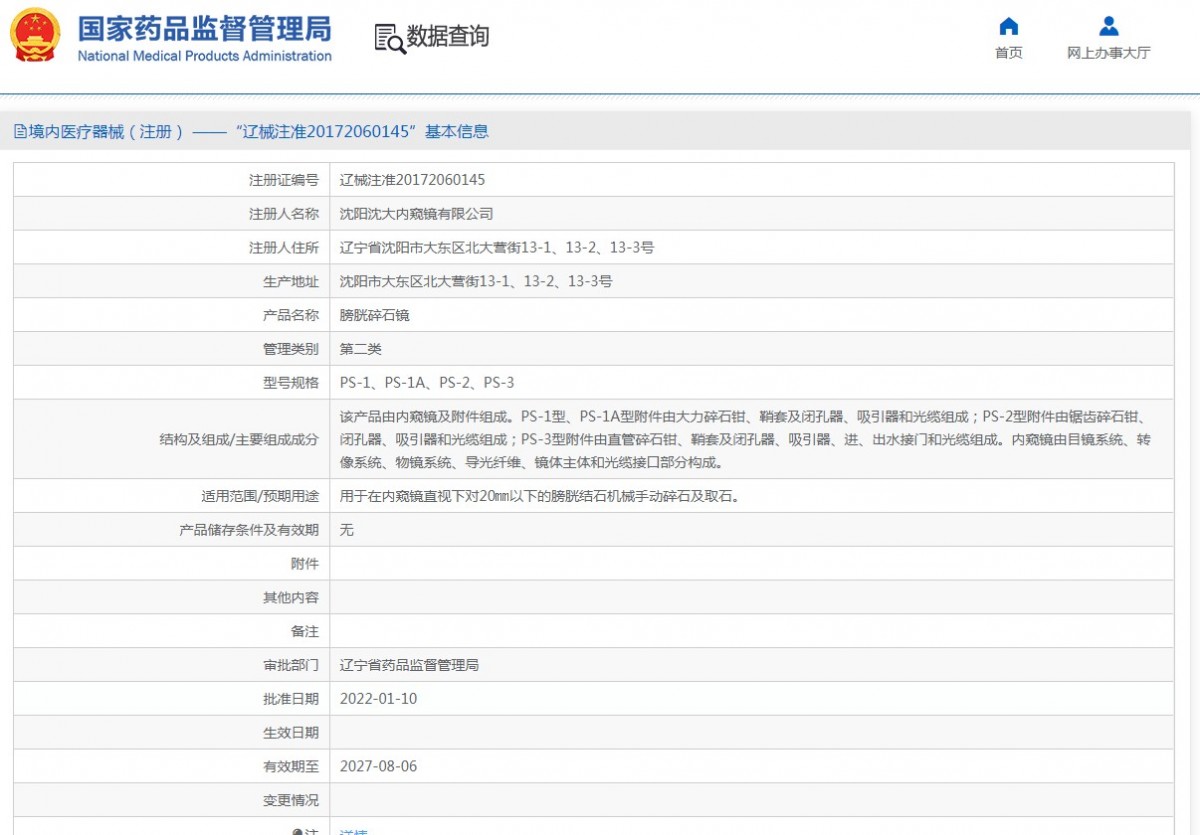This screenshot has width=1200, height=835.
Task: Select model specs PS-1、PS-1A、PS-2、PS-3
Action: 427,383
